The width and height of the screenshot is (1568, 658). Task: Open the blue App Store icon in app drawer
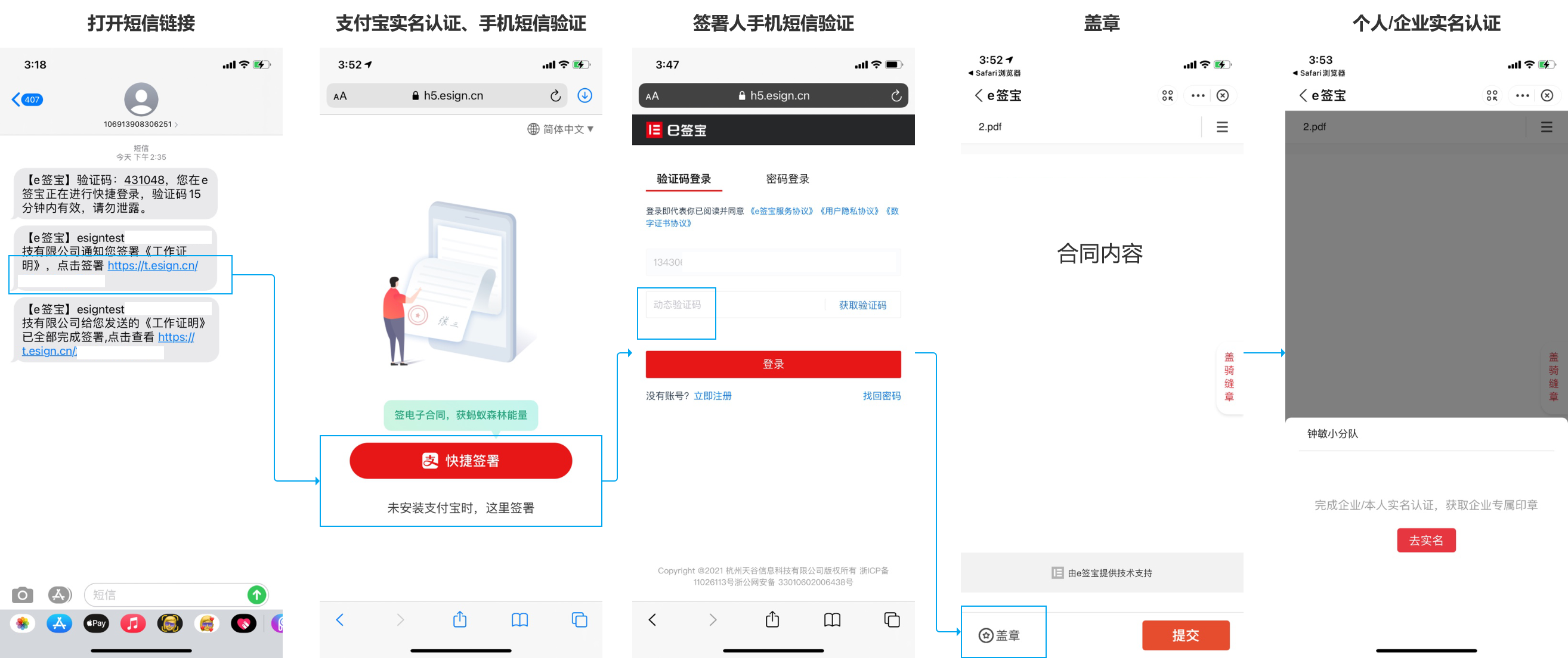point(60,623)
